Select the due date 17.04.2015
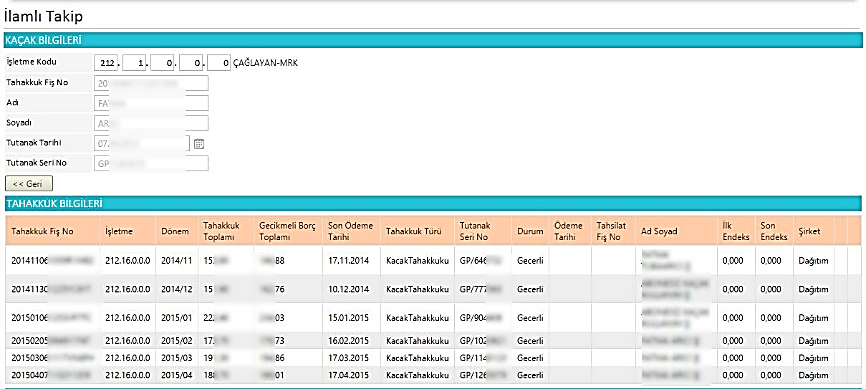Viewport: 866px width, 389px height. pyautogui.click(x=348, y=375)
